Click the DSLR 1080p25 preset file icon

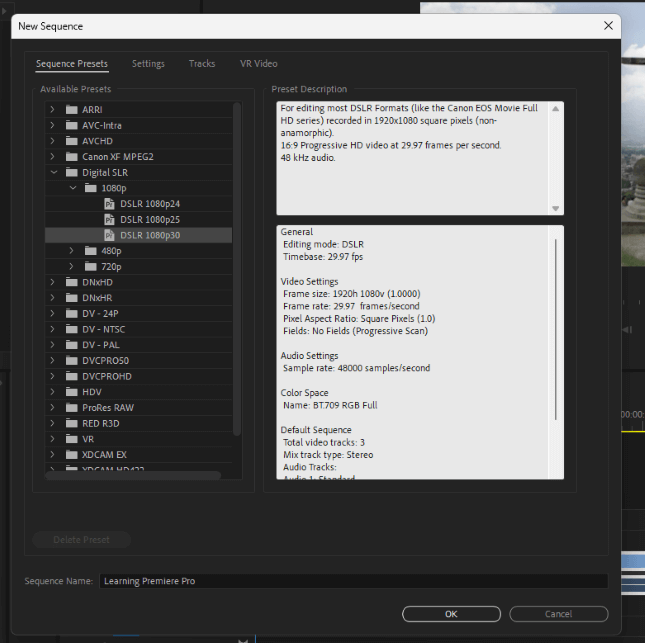point(109,220)
